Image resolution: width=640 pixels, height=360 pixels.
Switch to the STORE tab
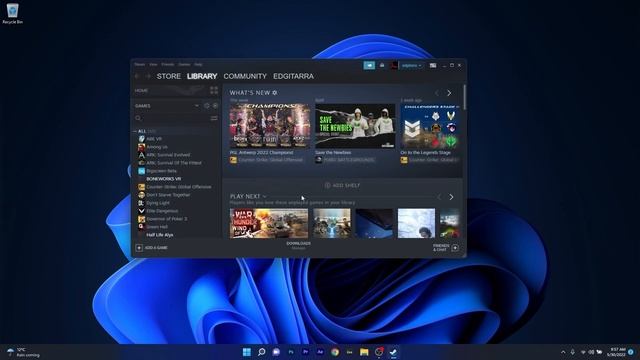[169, 76]
